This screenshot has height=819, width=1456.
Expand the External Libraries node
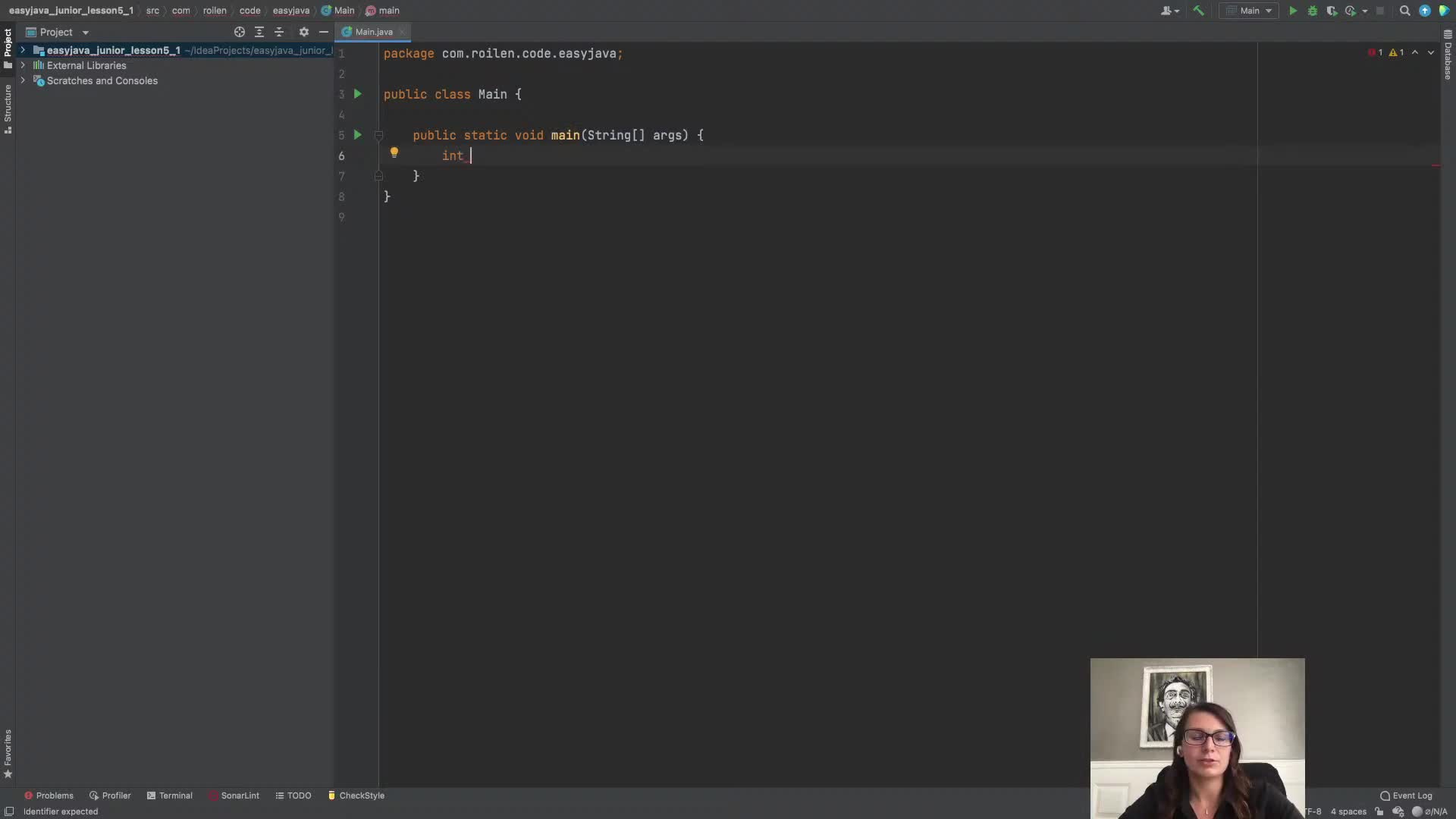tap(23, 65)
